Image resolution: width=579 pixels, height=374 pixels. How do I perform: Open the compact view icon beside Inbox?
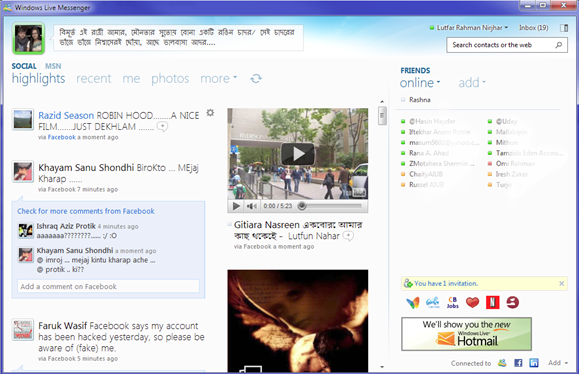[x=564, y=28]
